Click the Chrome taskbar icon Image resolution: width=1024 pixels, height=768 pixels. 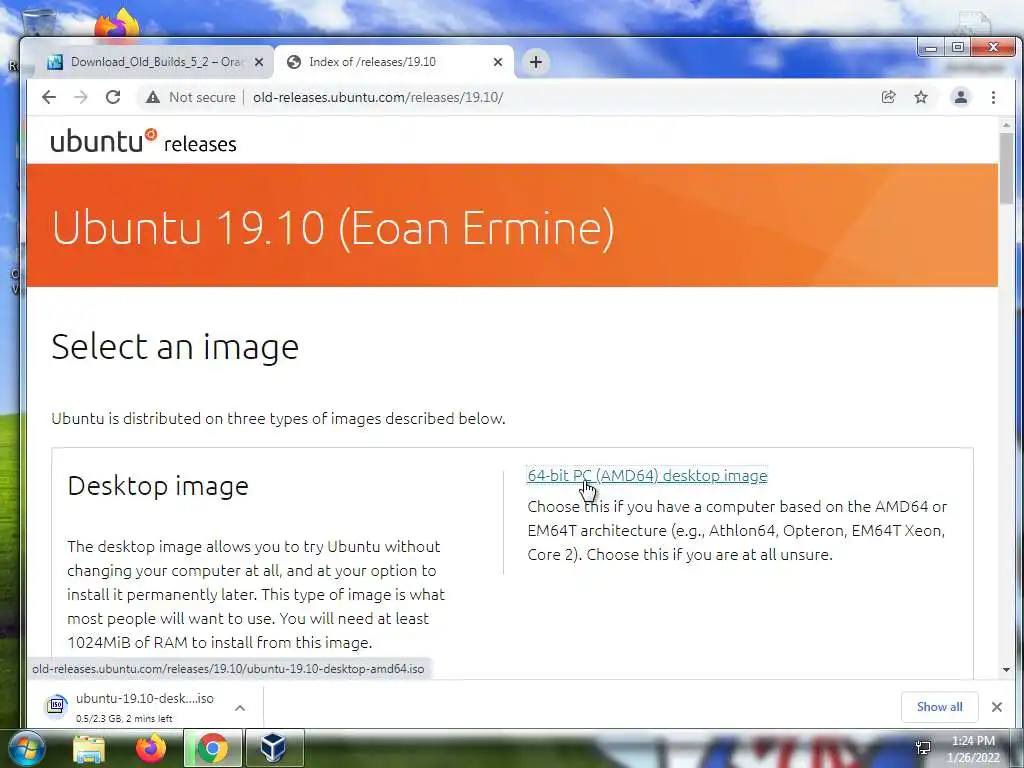212,748
